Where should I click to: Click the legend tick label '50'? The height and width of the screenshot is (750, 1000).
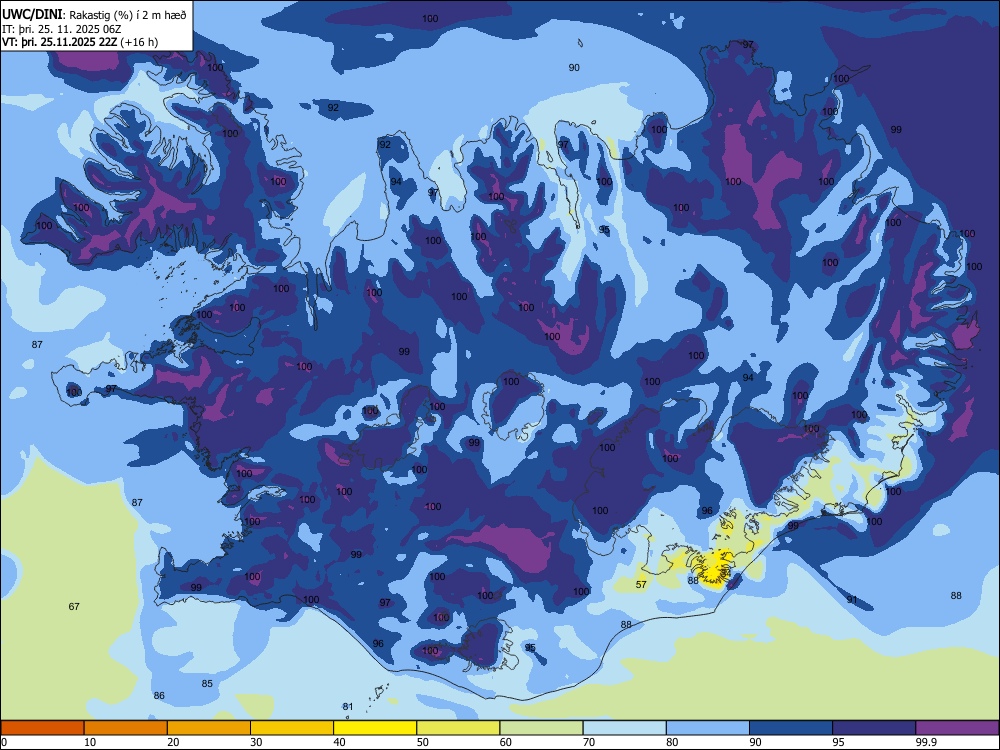[x=423, y=742]
